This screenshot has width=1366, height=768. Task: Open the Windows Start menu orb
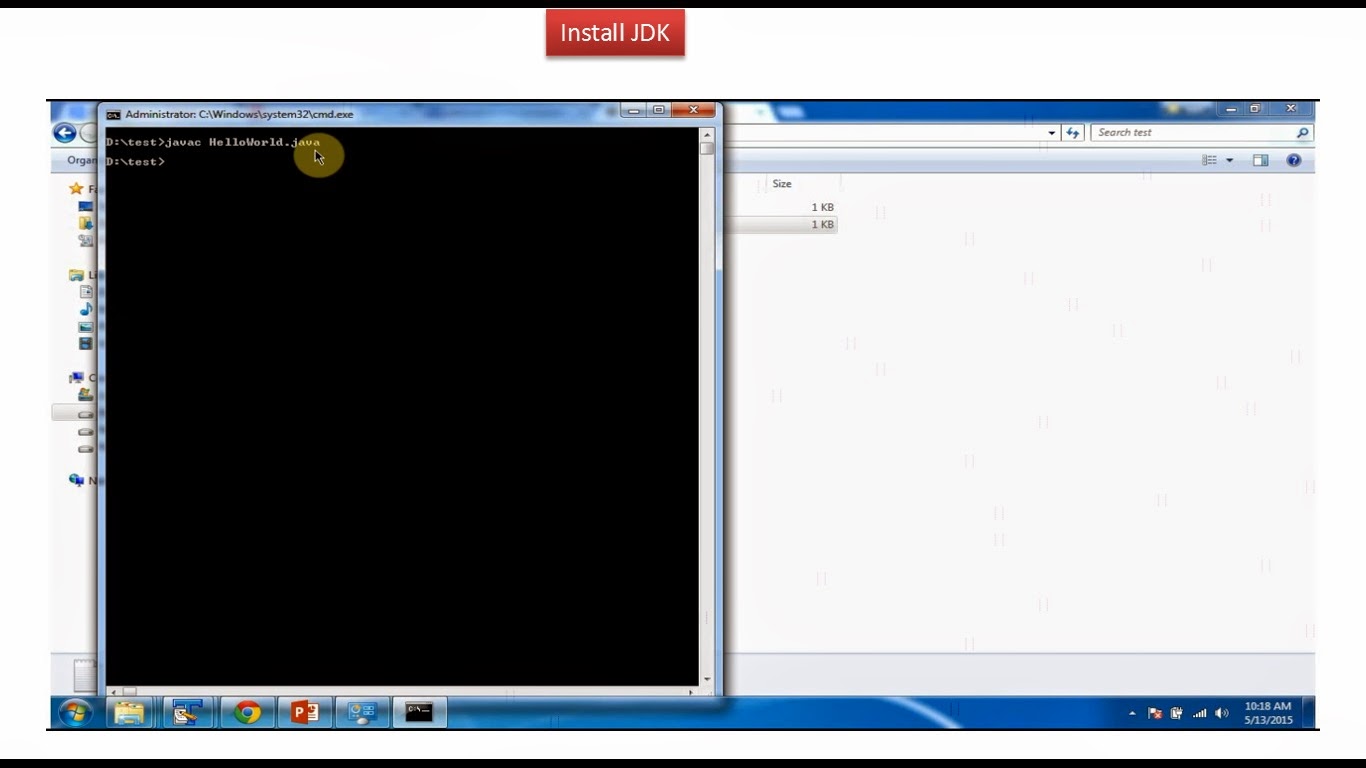(76, 712)
